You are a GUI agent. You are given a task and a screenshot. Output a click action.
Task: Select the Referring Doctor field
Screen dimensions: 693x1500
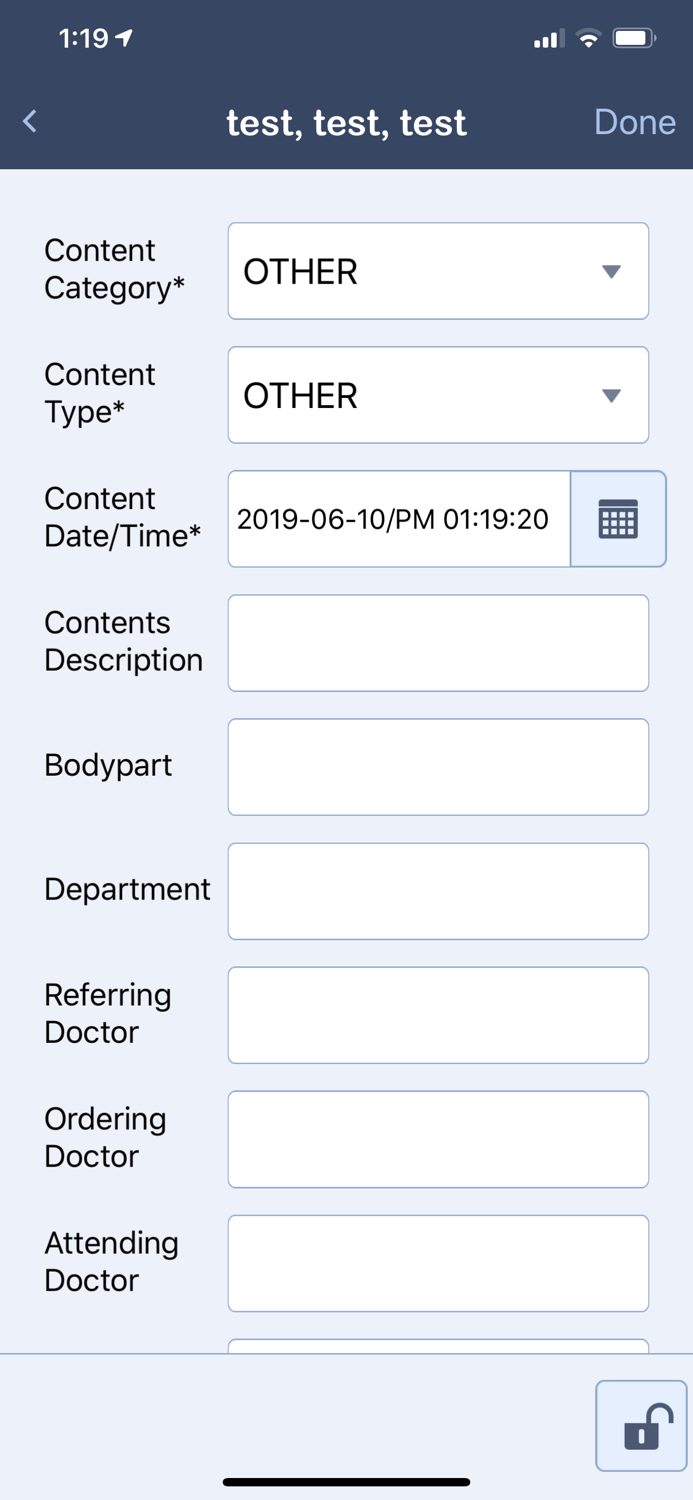coord(437,1015)
